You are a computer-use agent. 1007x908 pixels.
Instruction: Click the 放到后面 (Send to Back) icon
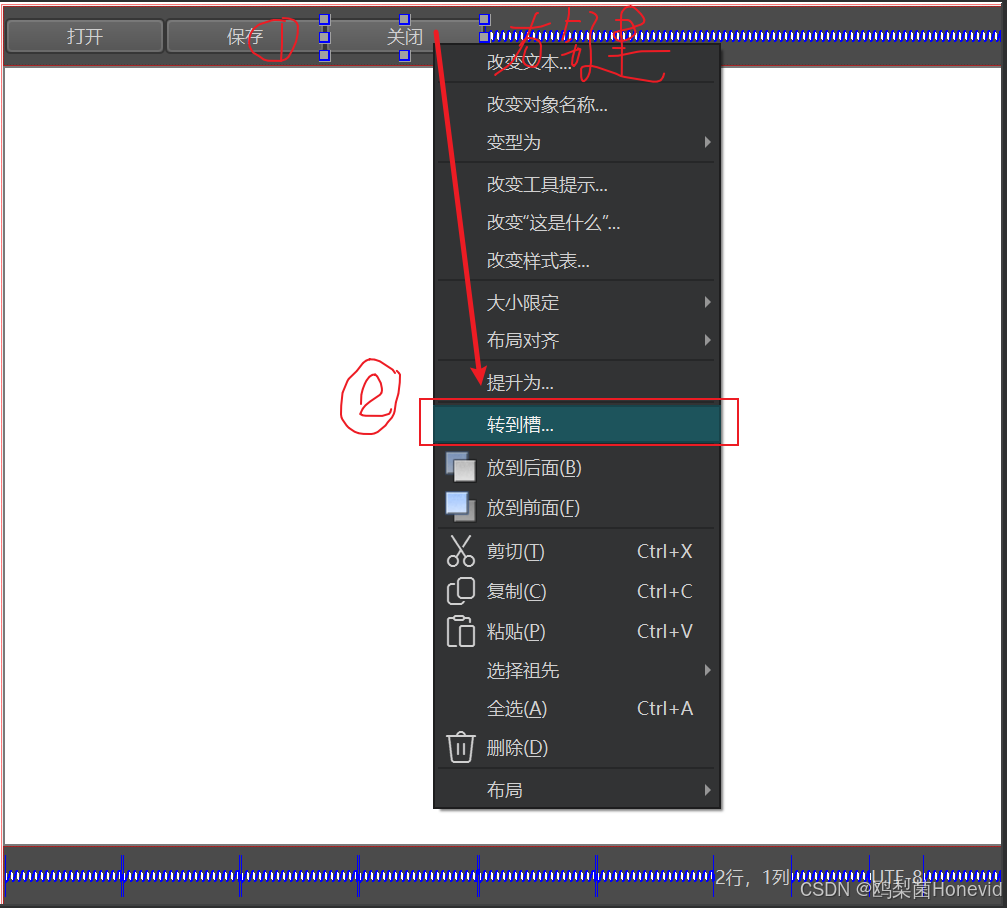pyautogui.click(x=460, y=467)
